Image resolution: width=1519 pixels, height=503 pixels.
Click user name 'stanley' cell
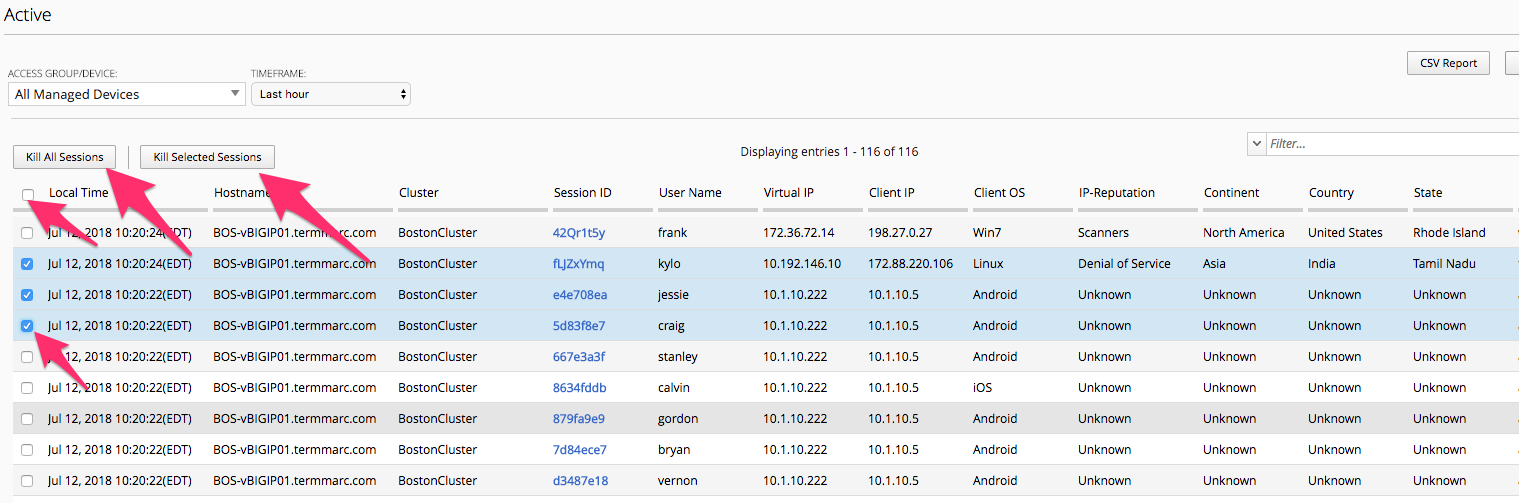coord(678,357)
